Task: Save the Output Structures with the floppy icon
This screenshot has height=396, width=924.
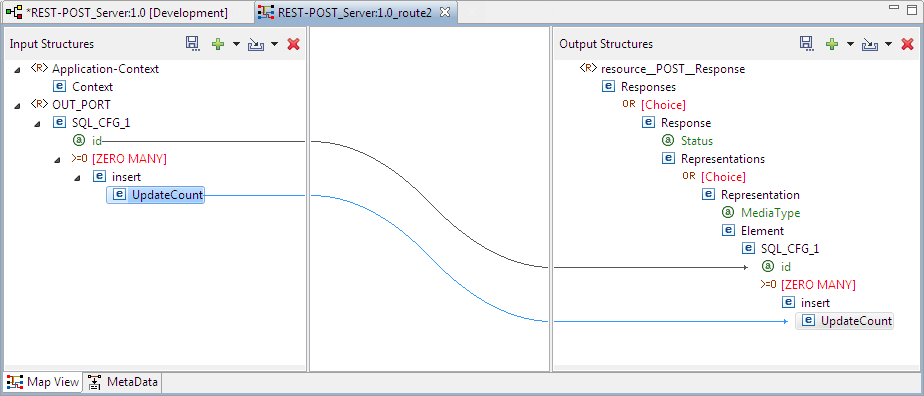Action: click(x=806, y=44)
